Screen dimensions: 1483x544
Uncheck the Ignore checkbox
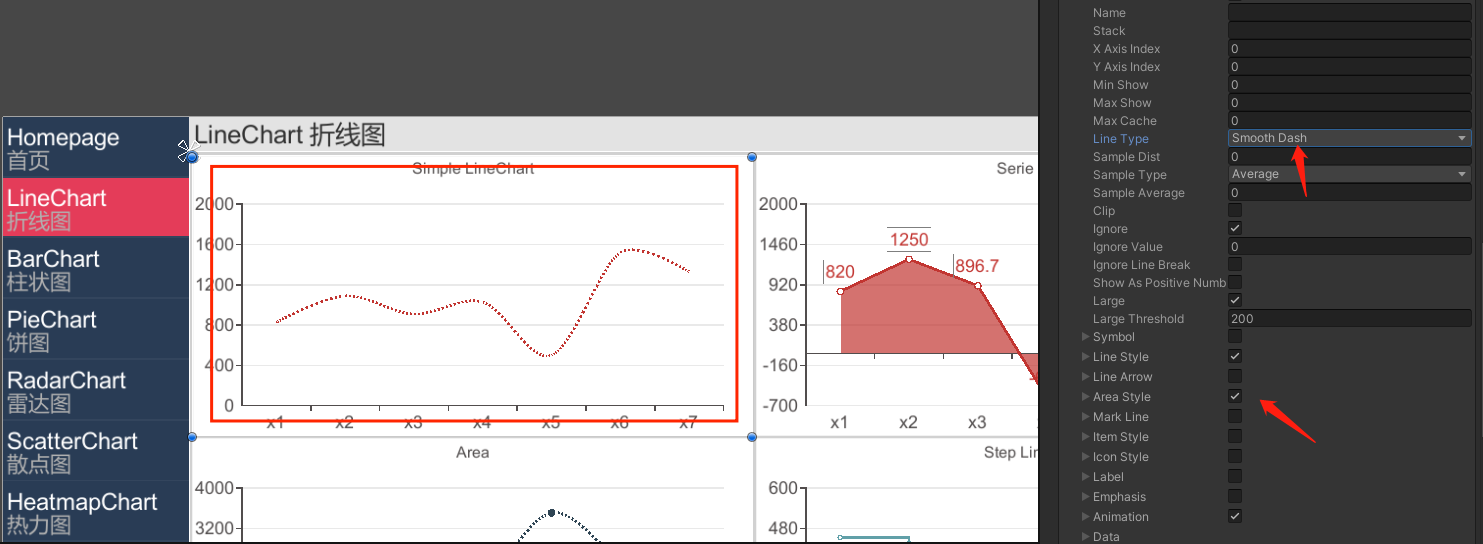1235,228
